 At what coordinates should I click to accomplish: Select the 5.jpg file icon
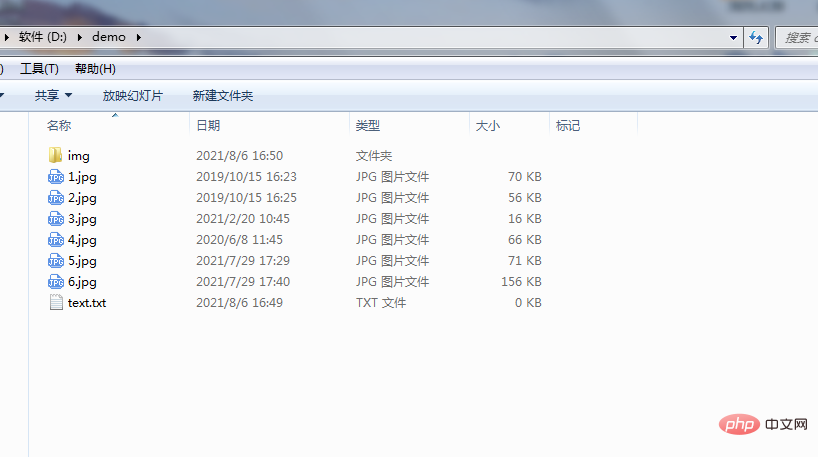(56, 260)
